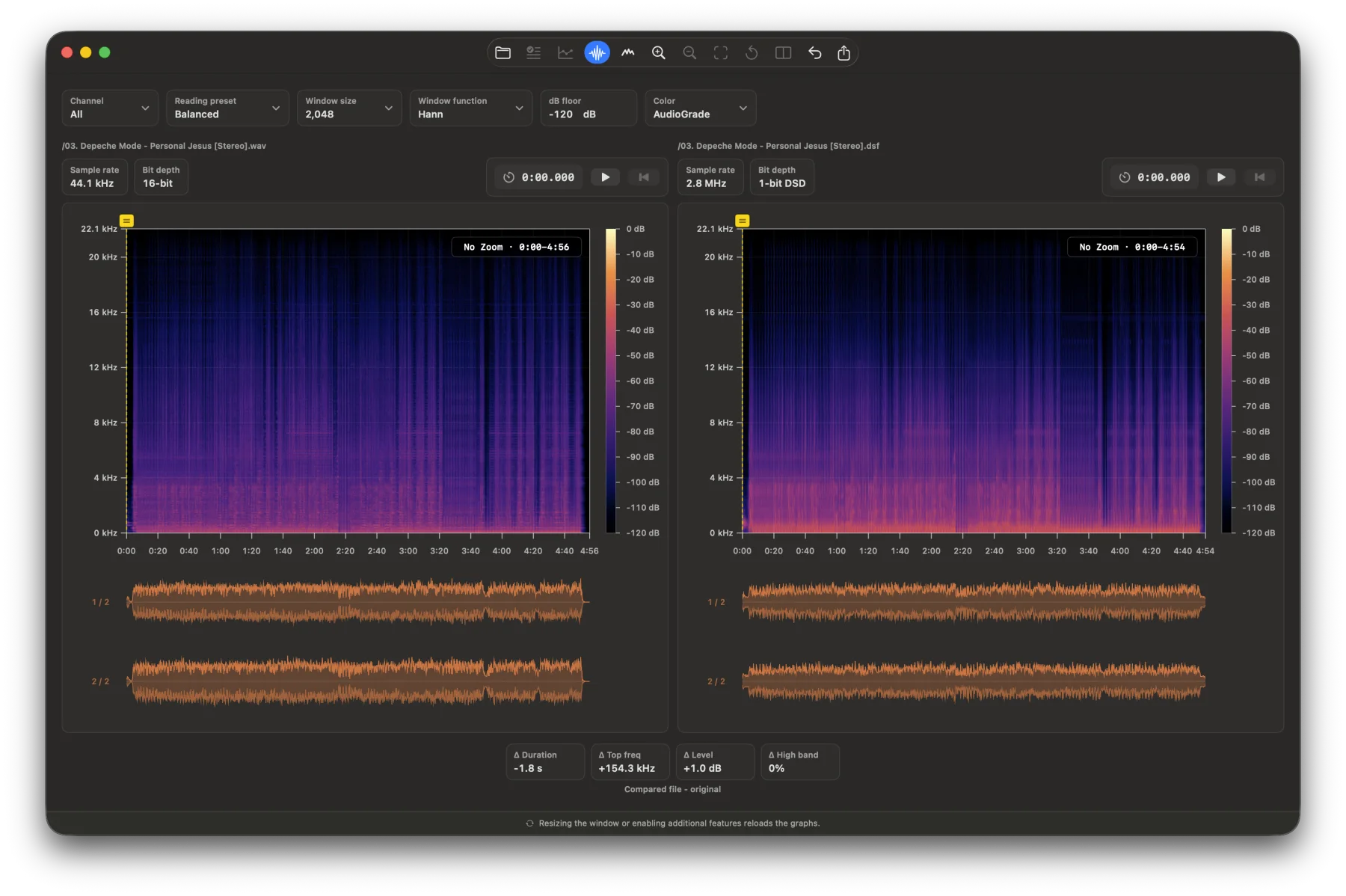Close the window with the red button
The width and height of the screenshot is (1346, 896).
(67, 52)
